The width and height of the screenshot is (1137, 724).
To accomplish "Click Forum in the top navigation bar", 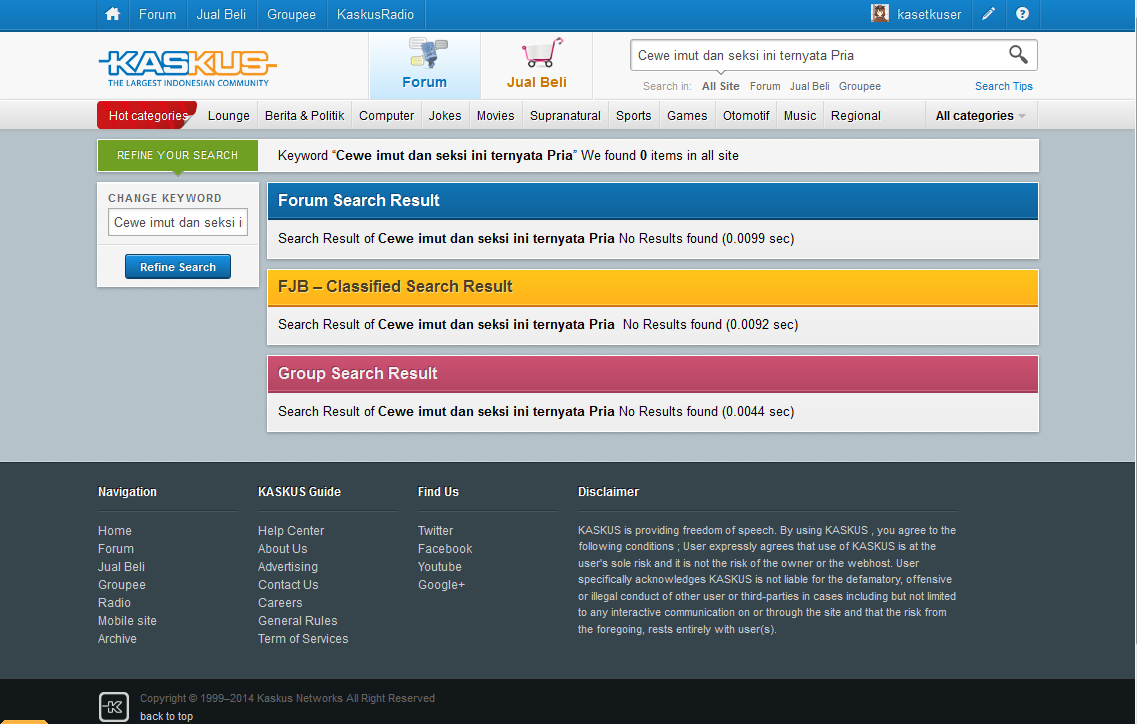I will [x=157, y=14].
